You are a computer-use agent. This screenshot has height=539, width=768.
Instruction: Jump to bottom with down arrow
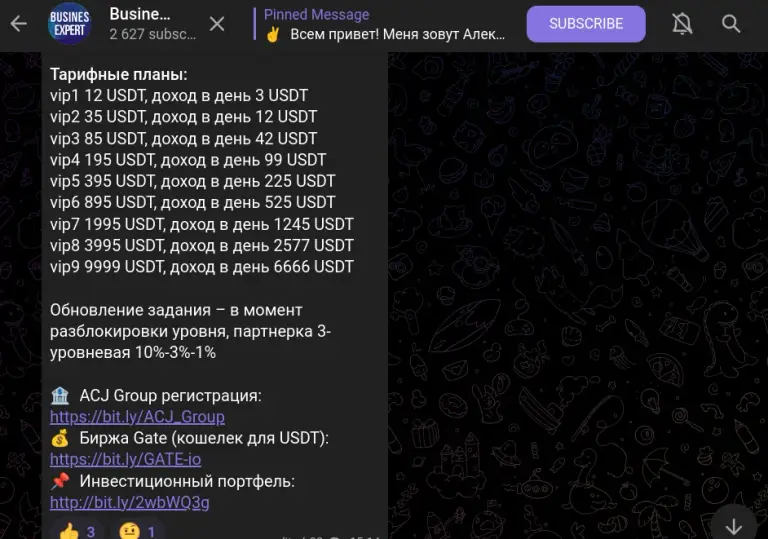(733, 525)
